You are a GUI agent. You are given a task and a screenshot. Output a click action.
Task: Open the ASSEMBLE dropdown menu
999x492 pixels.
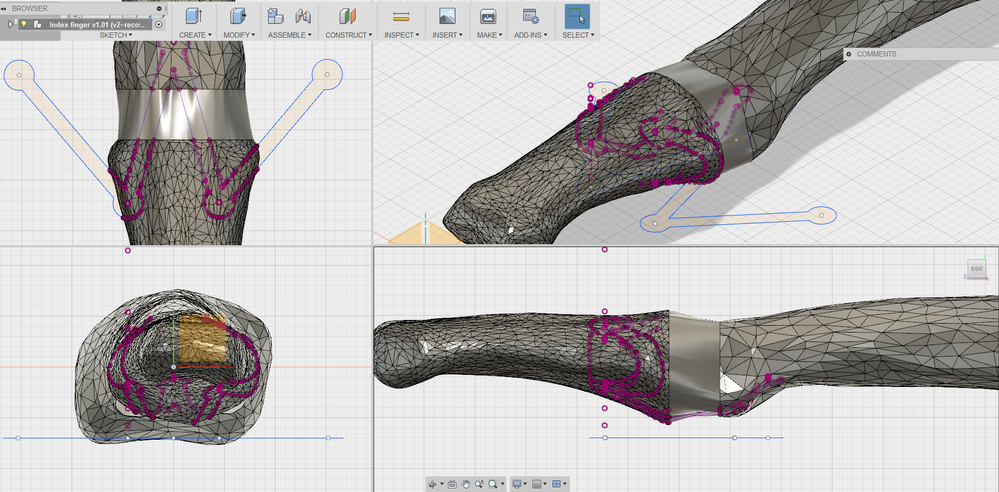pyautogui.click(x=289, y=35)
